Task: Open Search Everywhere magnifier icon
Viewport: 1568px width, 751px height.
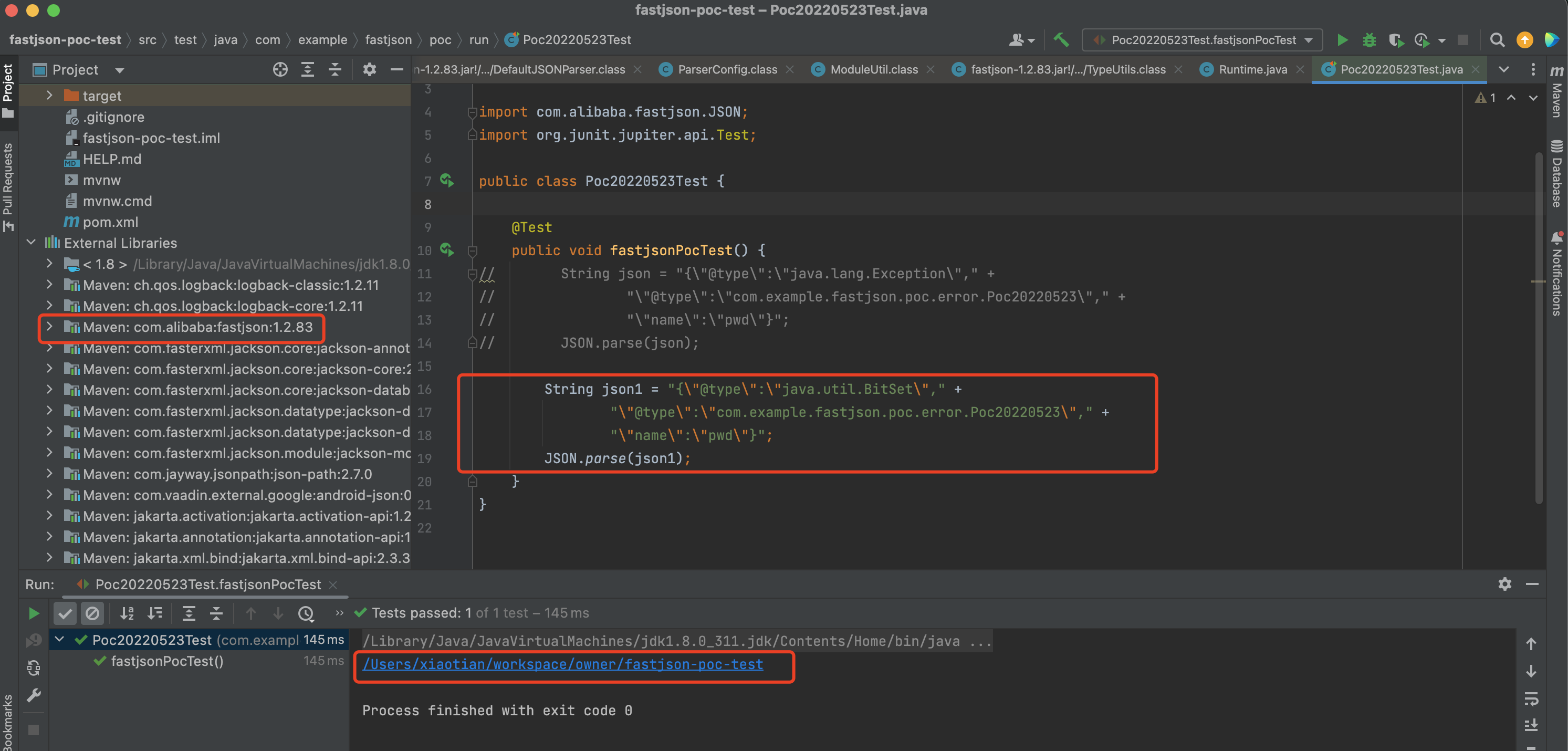Action: [x=1497, y=40]
